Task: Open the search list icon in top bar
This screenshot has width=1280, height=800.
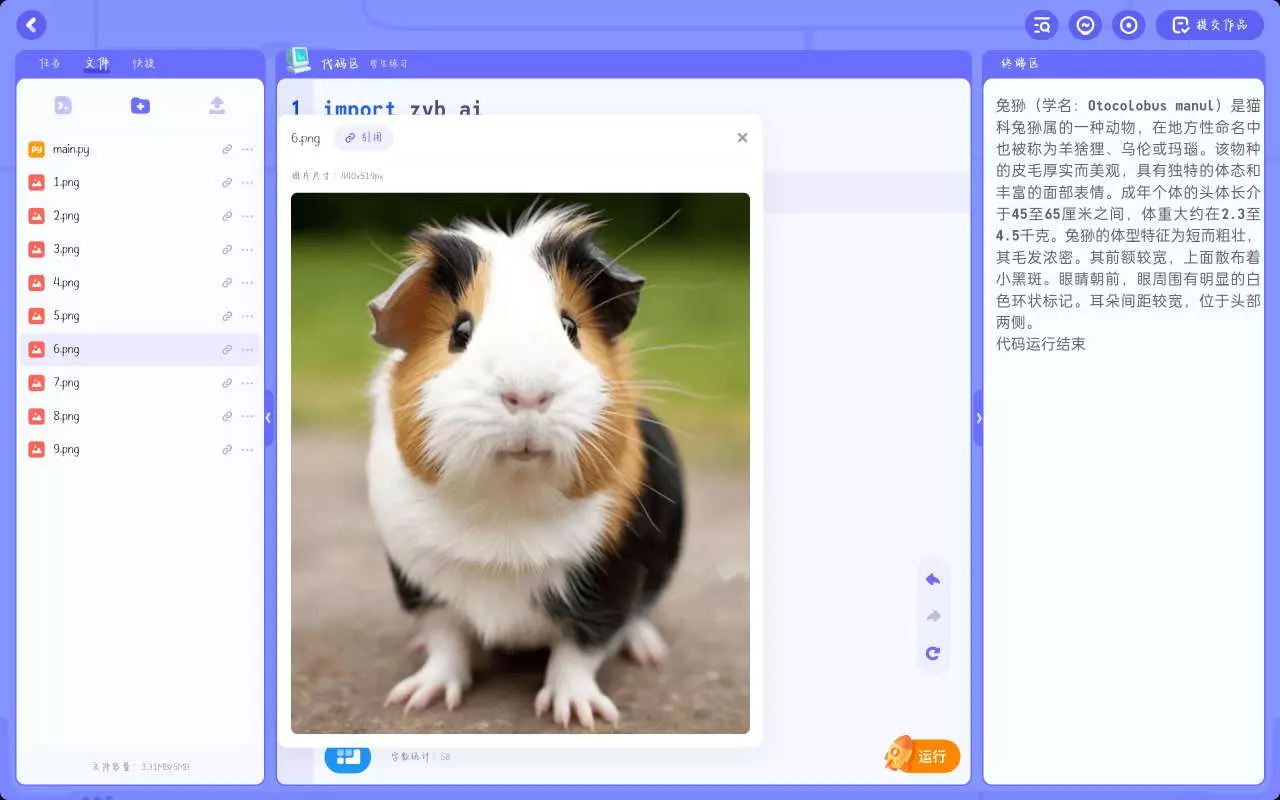Action: click(1042, 25)
